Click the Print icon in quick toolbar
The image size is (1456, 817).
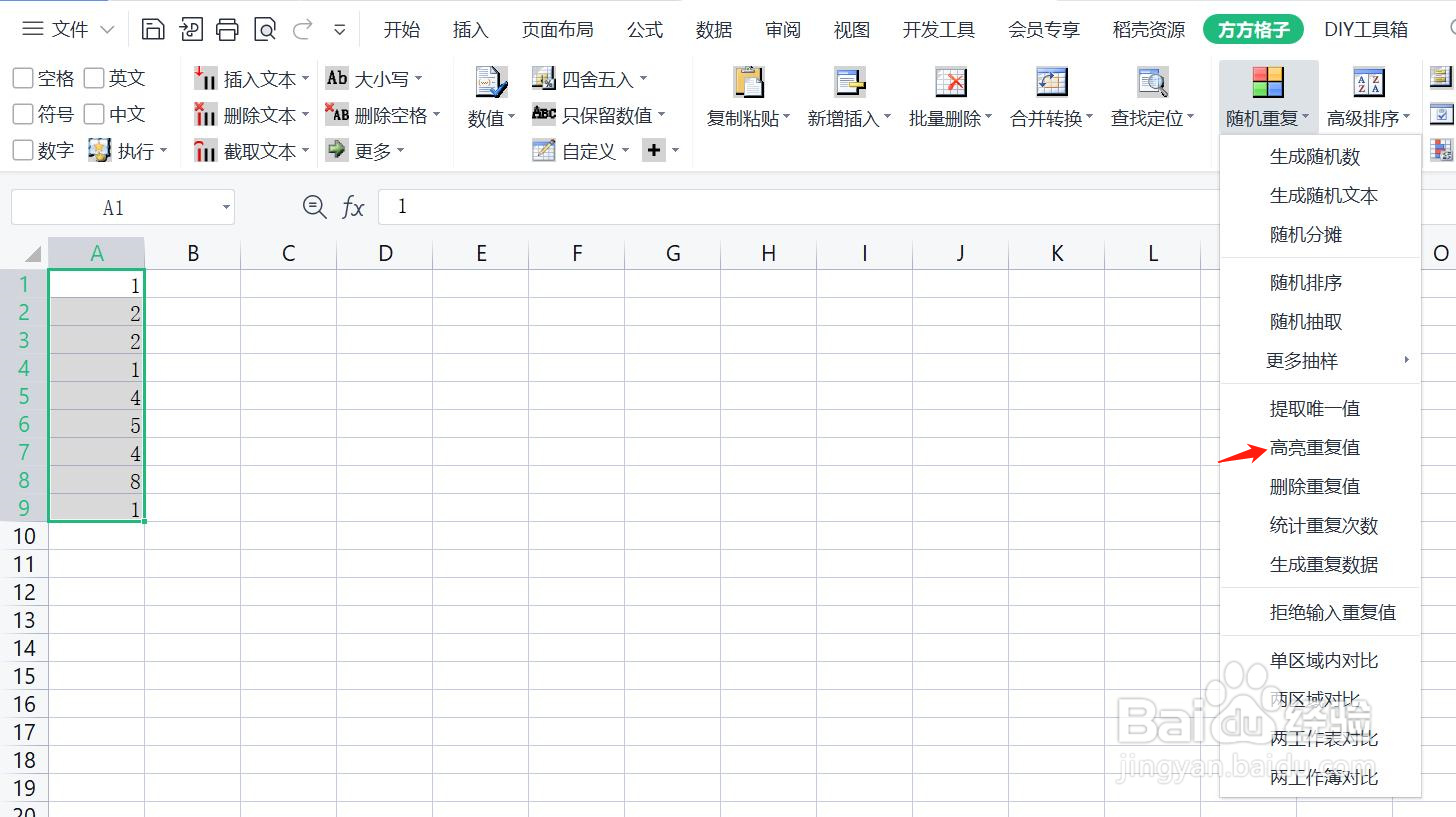coord(228,29)
